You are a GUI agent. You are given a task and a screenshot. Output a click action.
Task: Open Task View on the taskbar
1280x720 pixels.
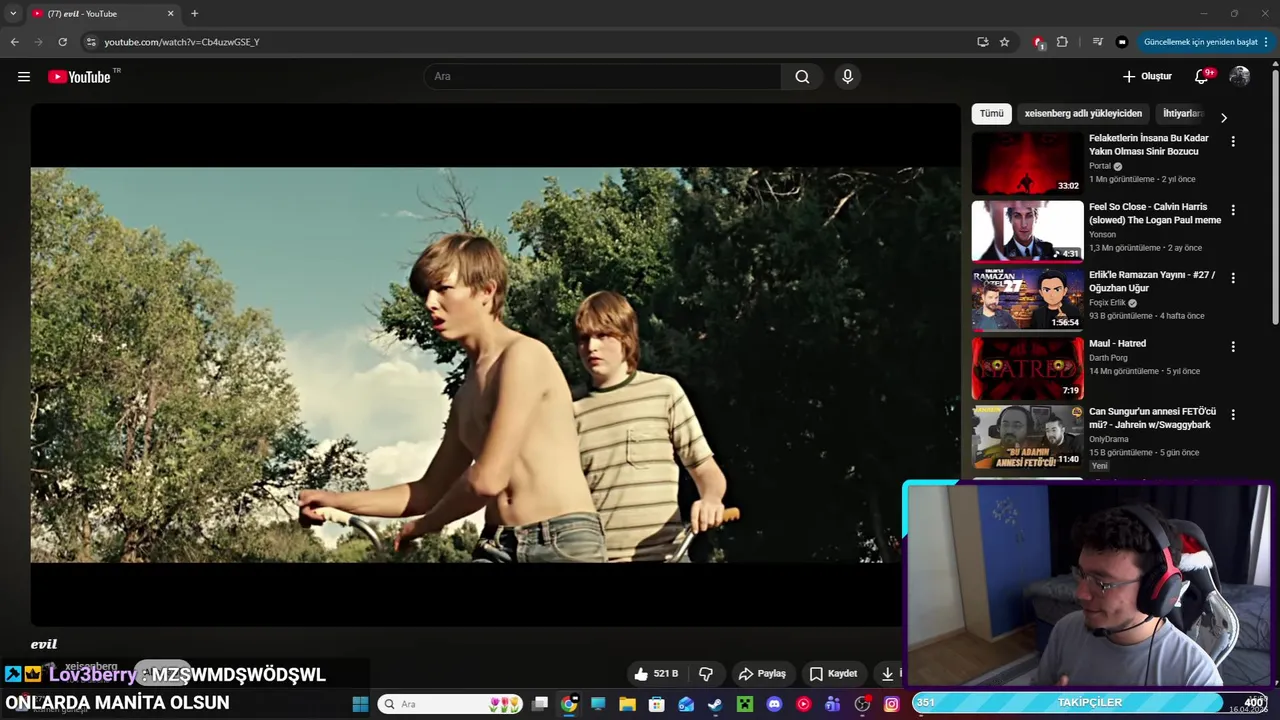click(540, 704)
